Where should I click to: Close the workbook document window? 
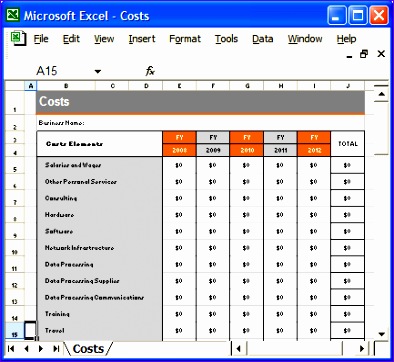tap(381, 54)
